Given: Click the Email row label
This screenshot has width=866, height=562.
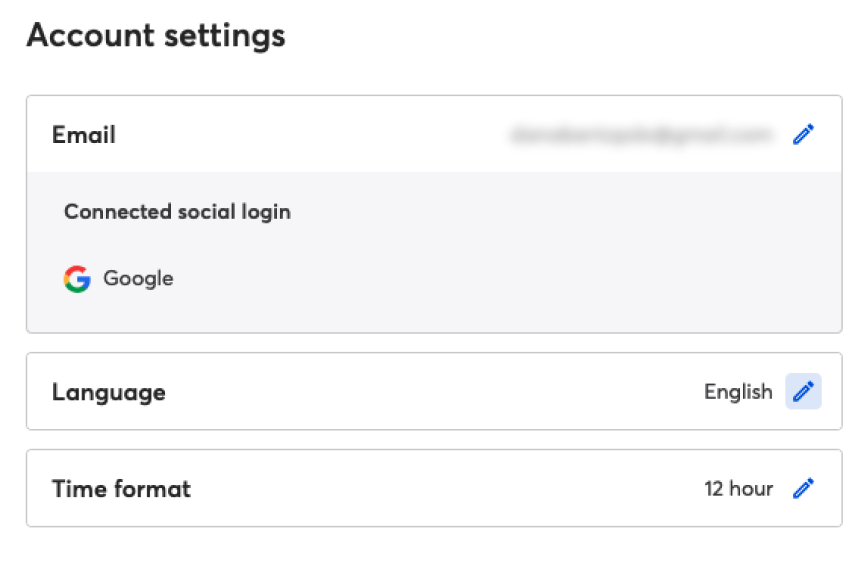Looking at the screenshot, I should tap(84, 135).
